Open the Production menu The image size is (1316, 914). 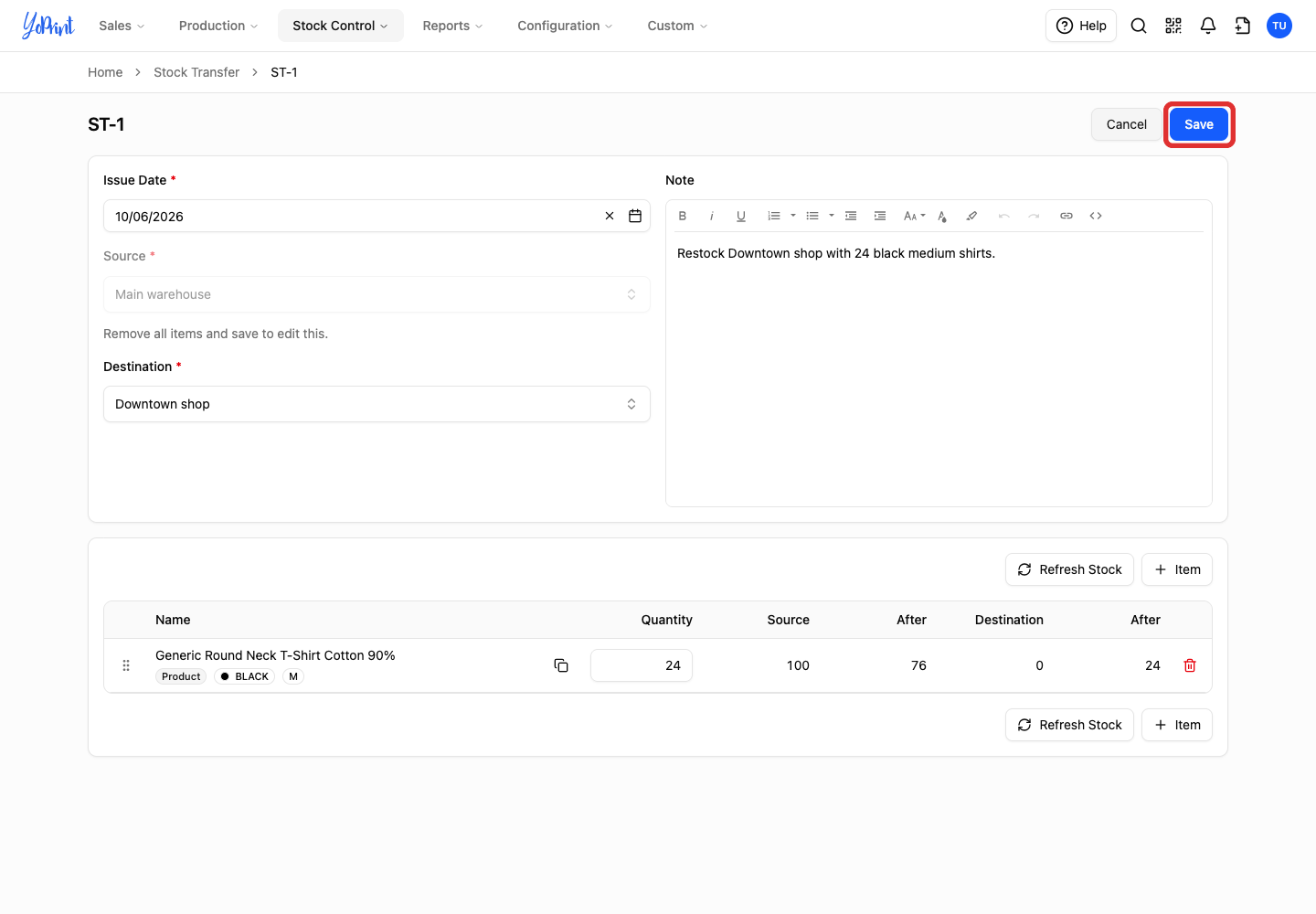(218, 26)
